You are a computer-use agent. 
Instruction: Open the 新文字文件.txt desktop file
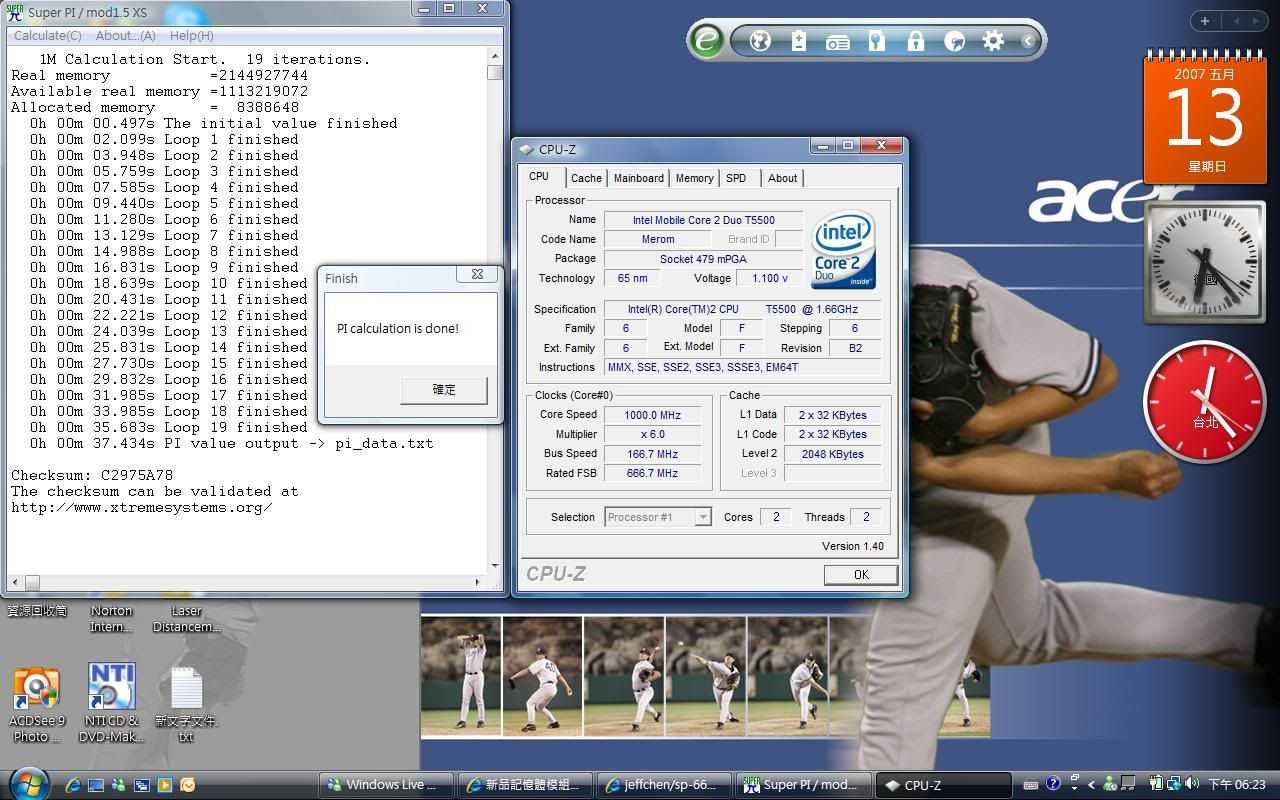(186, 704)
